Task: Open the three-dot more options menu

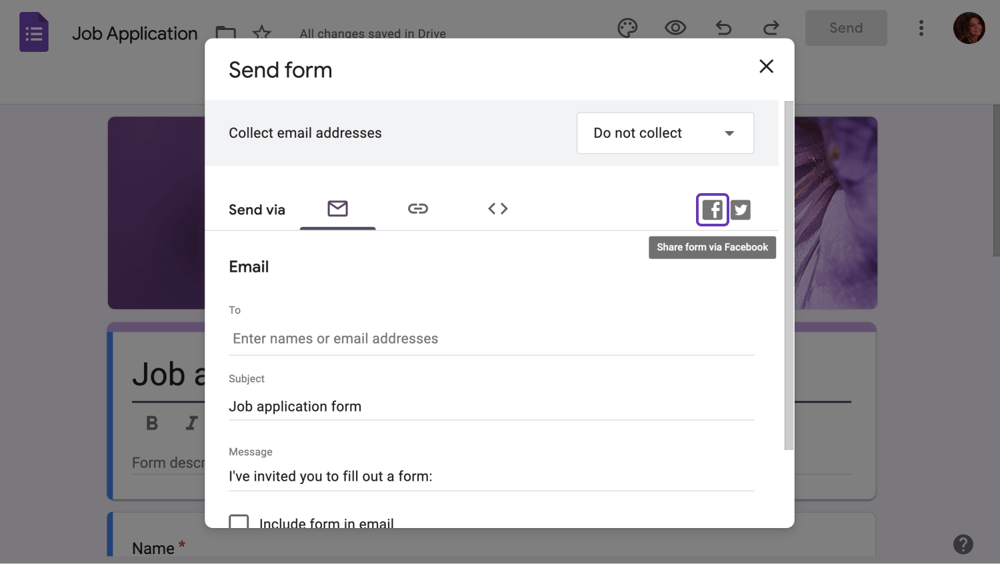Action: coord(921,28)
